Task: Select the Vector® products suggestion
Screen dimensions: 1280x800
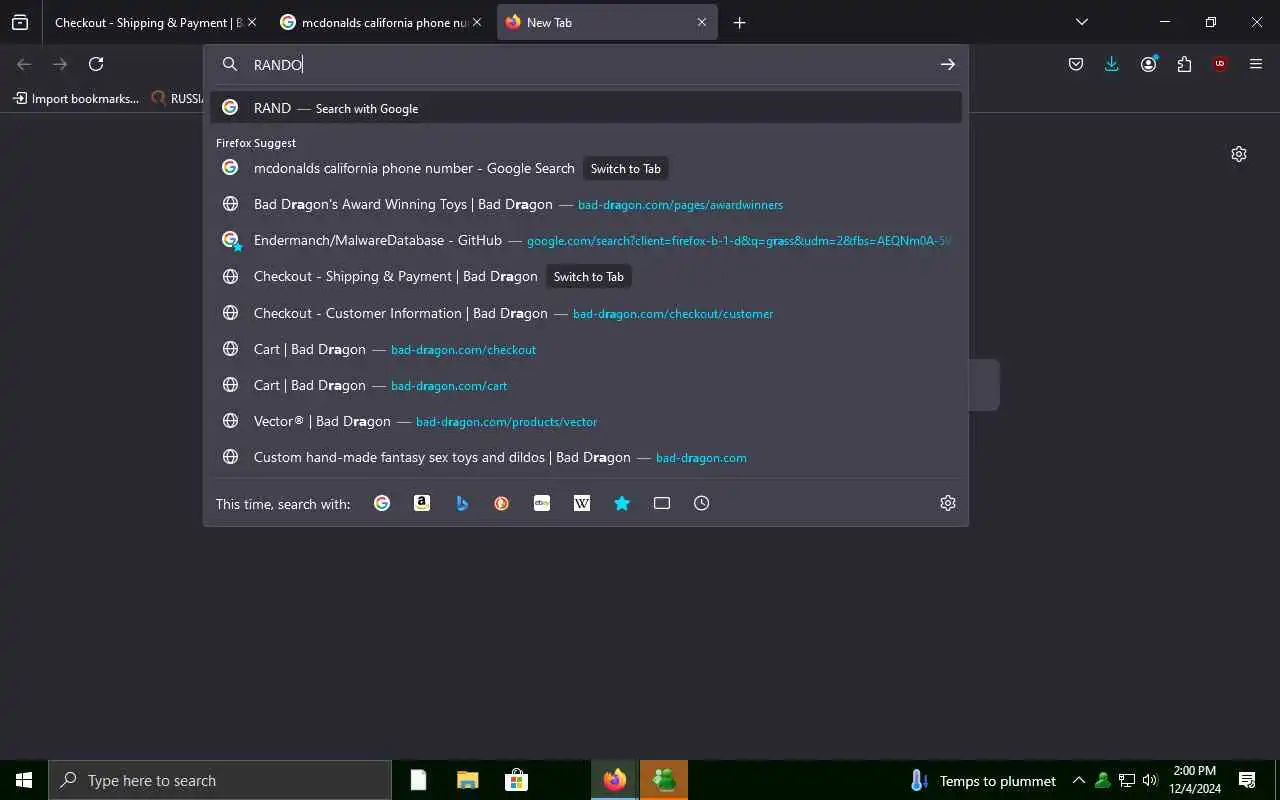Action: 586,421
